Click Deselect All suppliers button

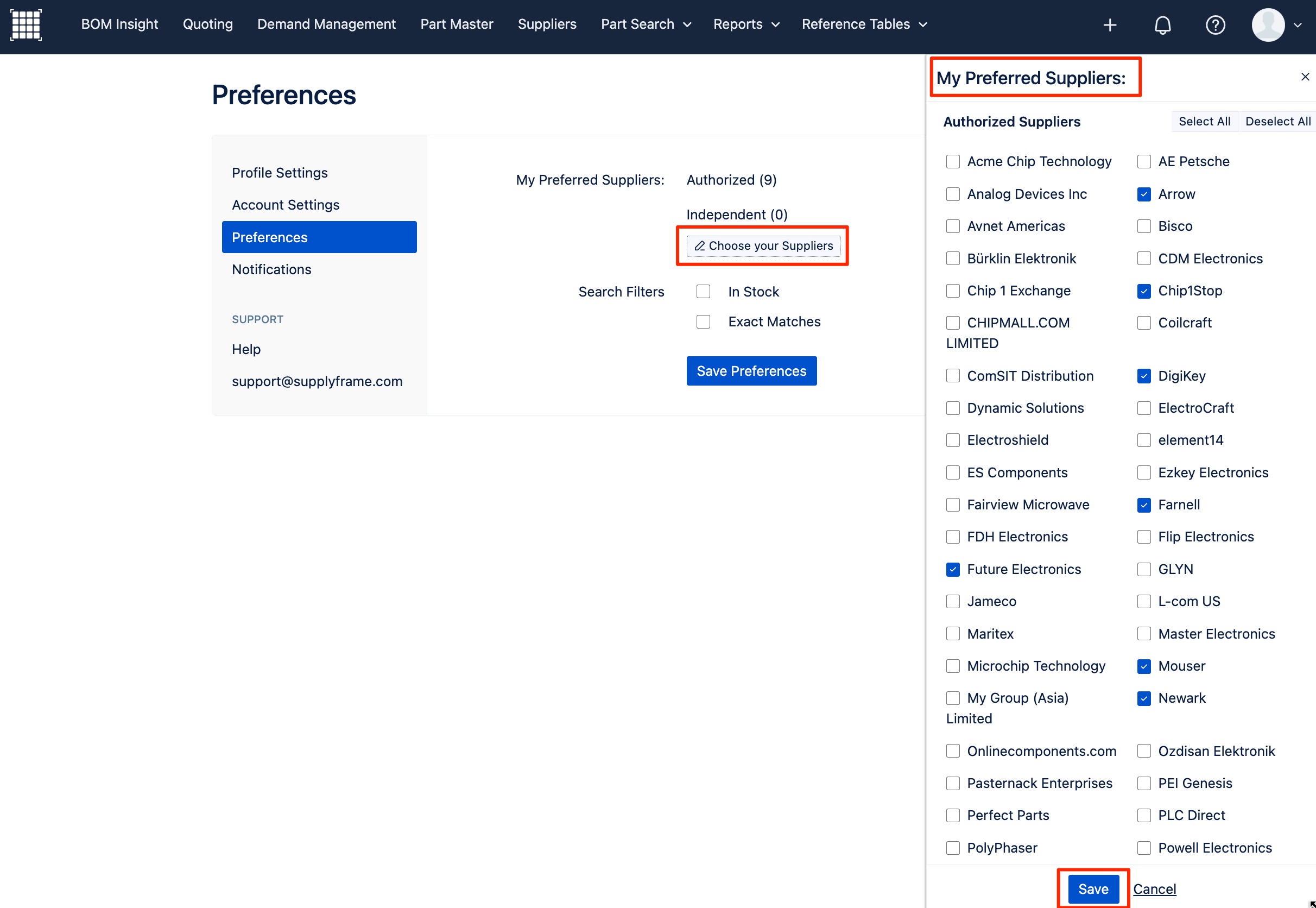coord(1277,122)
